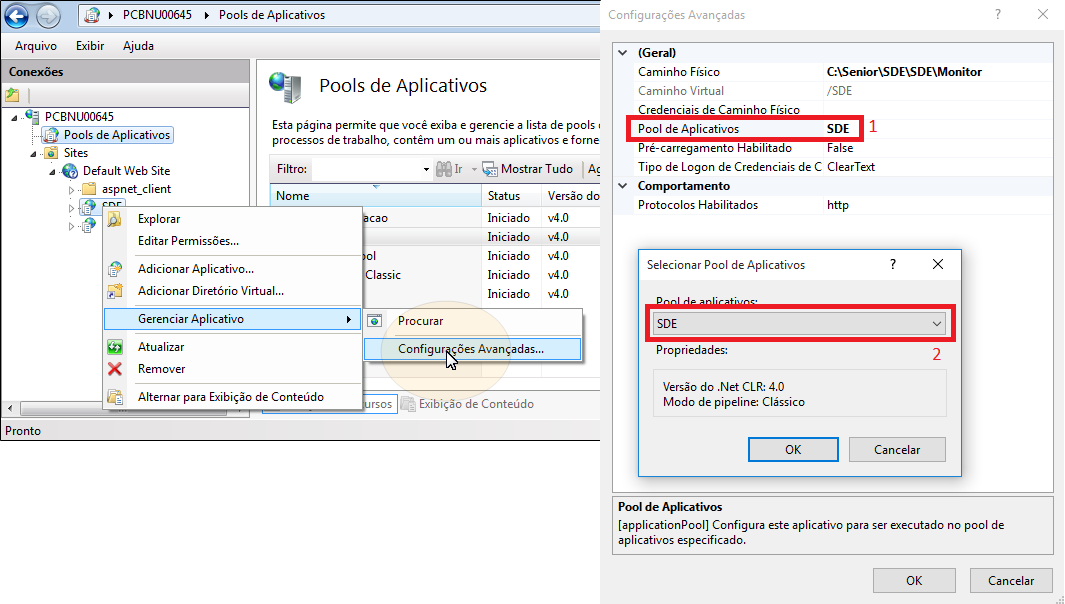
Task: Collapse the Sites tree node
Action: 33,154
